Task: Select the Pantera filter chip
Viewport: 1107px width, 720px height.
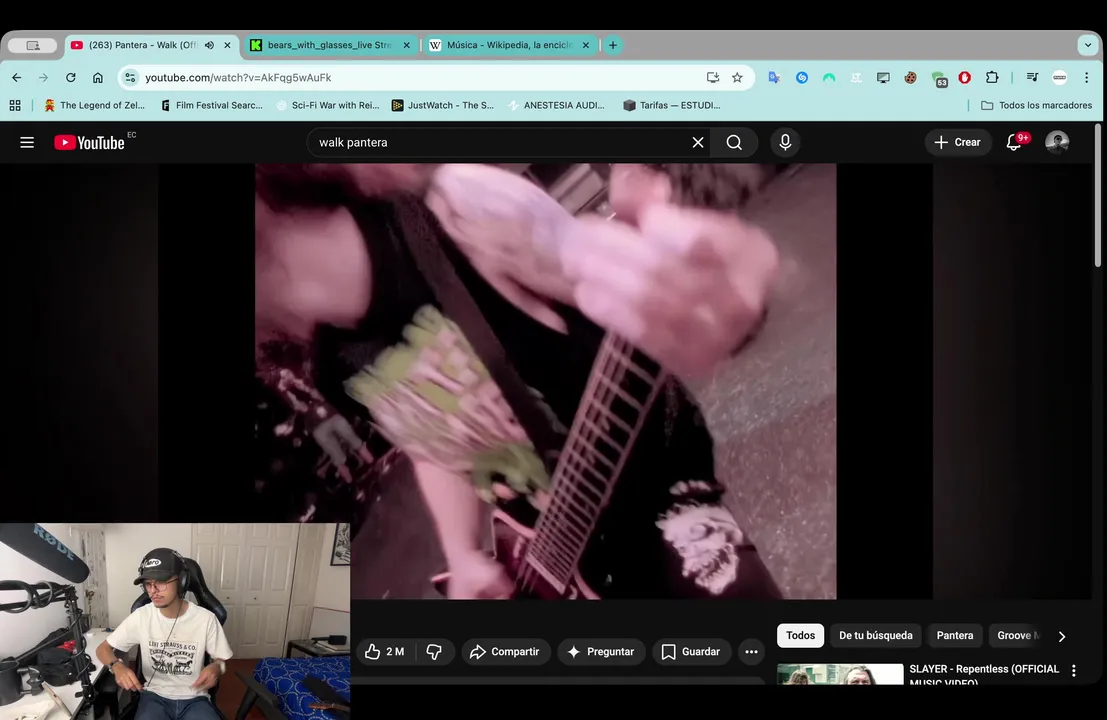Action: (x=955, y=635)
